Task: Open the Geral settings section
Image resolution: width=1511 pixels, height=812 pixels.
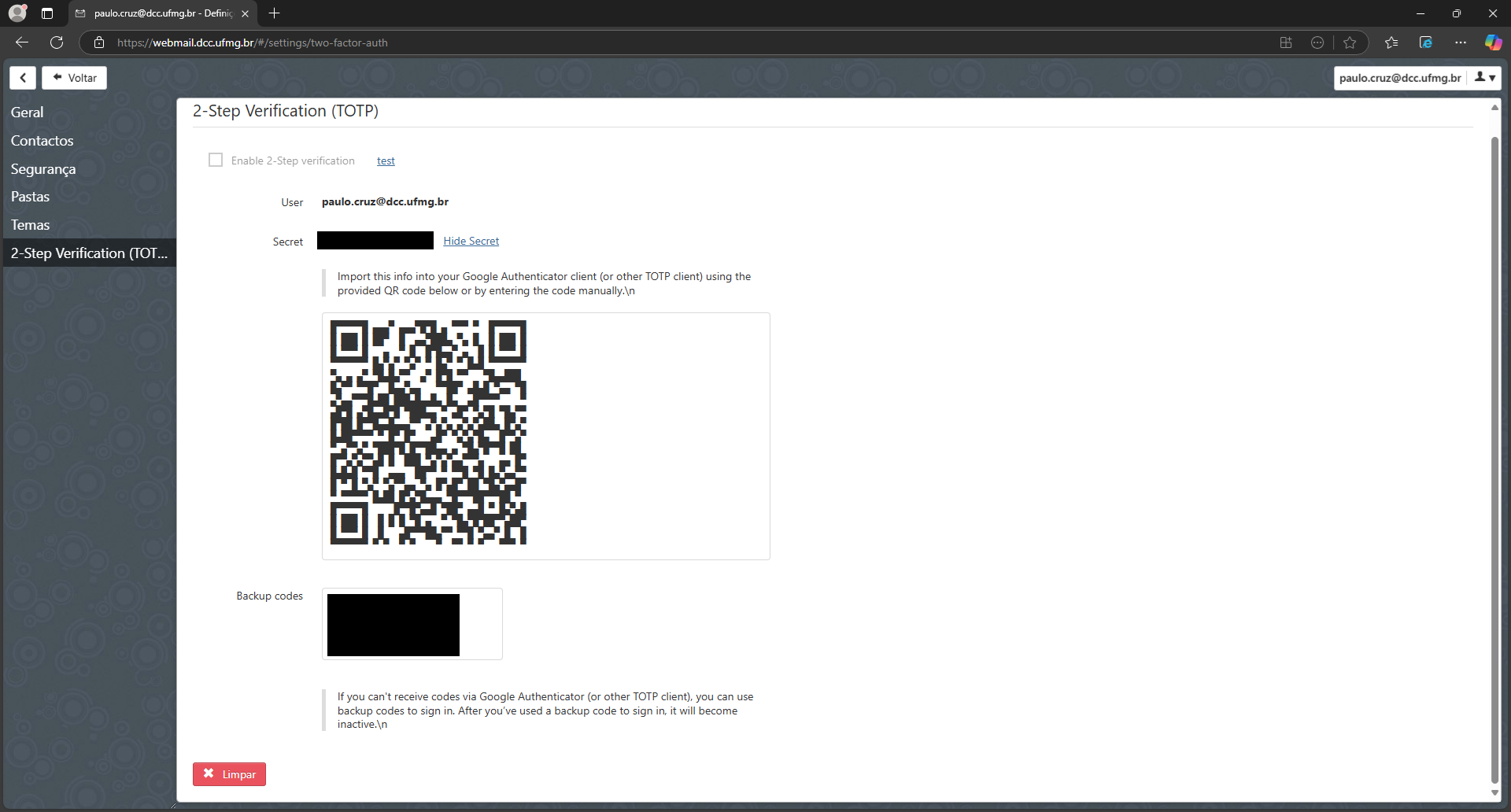Action: [28, 113]
